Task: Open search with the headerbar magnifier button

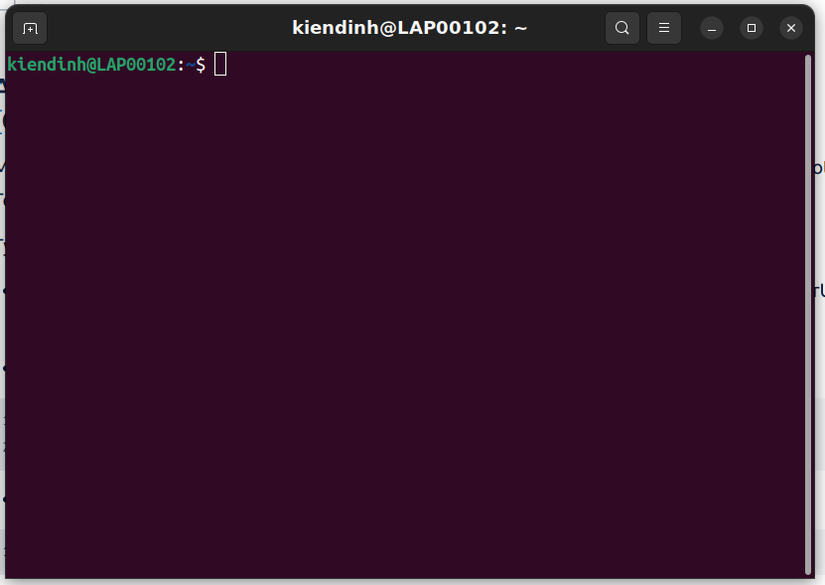Action: [x=621, y=27]
